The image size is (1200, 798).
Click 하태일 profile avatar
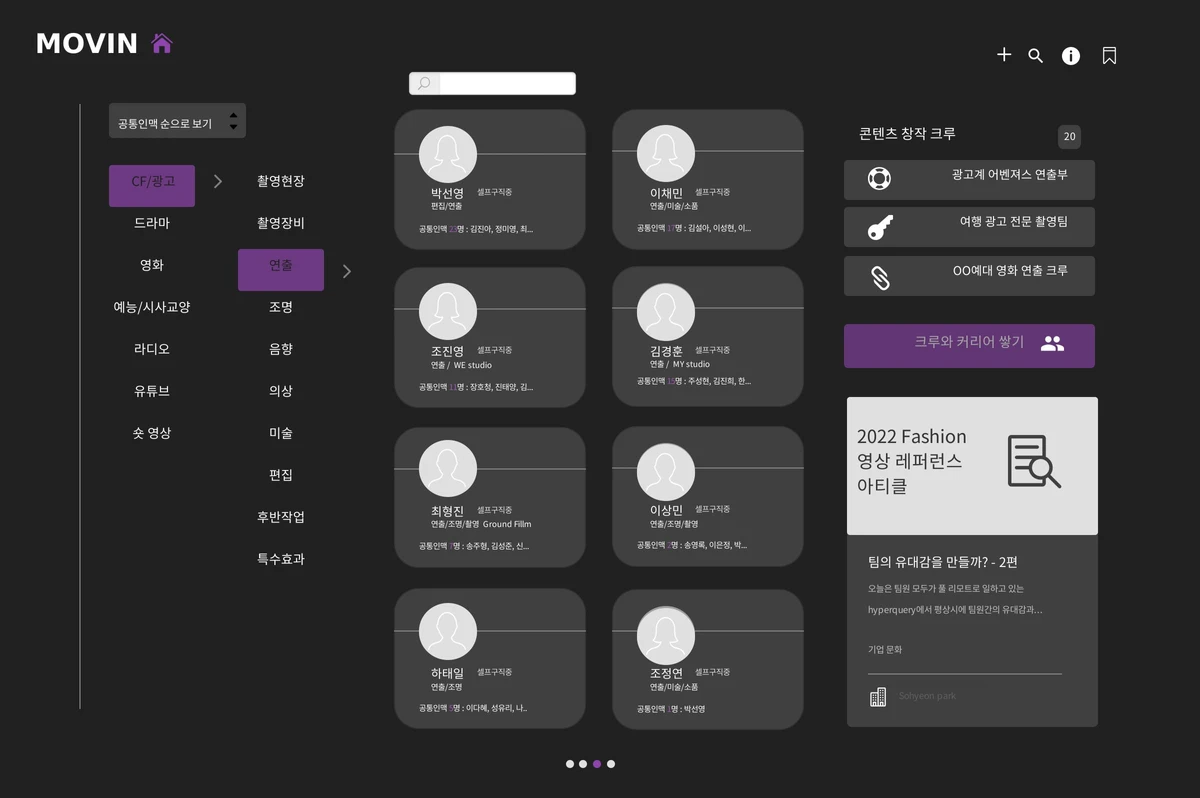(448, 632)
